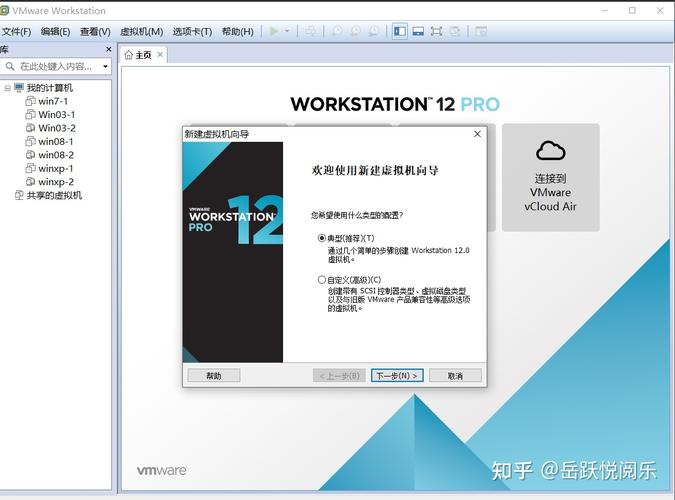Open the 编辑(E) menu
Image resolution: width=675 pixels, height=500 pixels.
pos(56,31)
